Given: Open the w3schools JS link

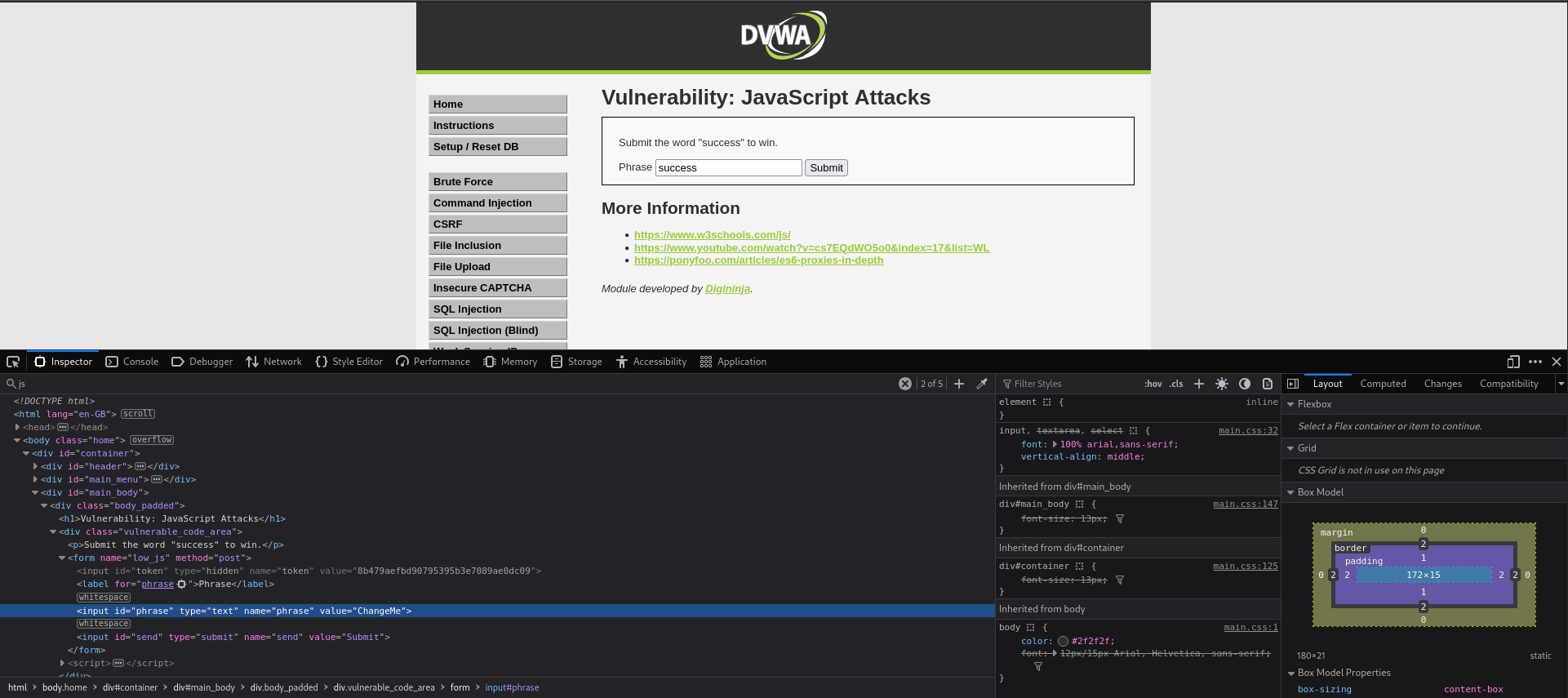Looking at the screenshot, I should pos(712,235).
